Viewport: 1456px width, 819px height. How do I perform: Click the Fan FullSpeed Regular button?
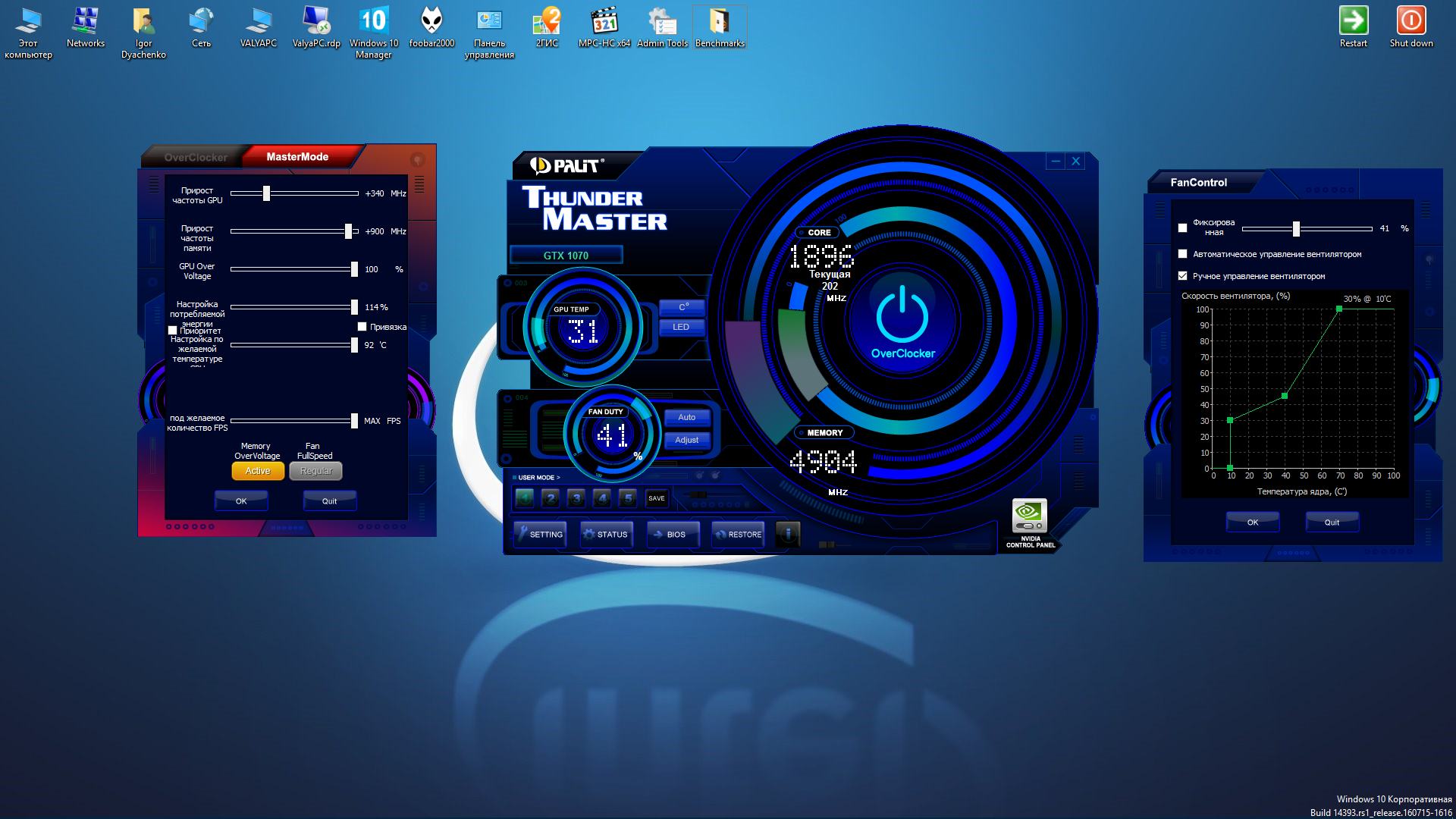coord(315,471)
